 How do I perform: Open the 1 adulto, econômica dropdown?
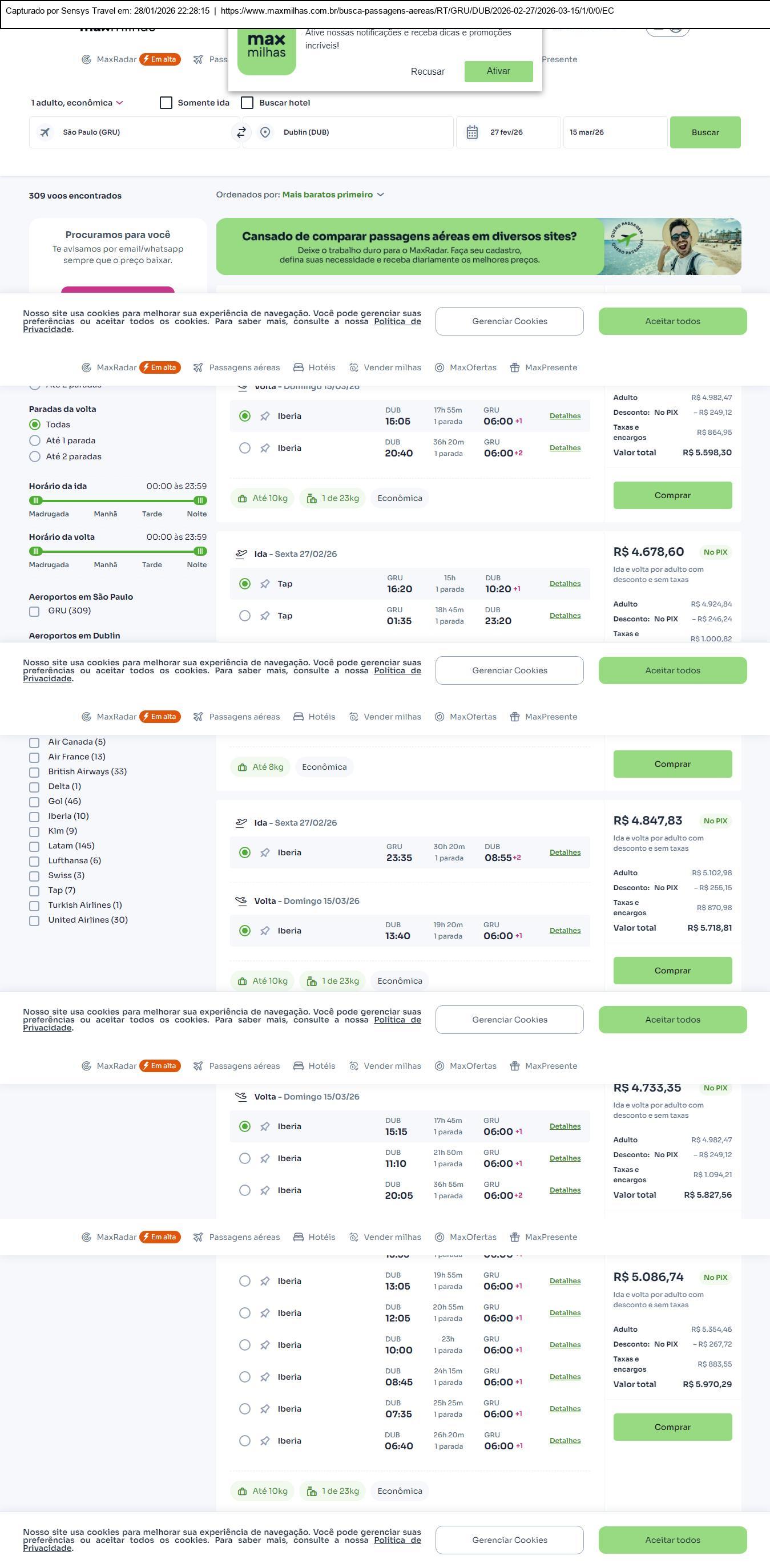[76, 103]
